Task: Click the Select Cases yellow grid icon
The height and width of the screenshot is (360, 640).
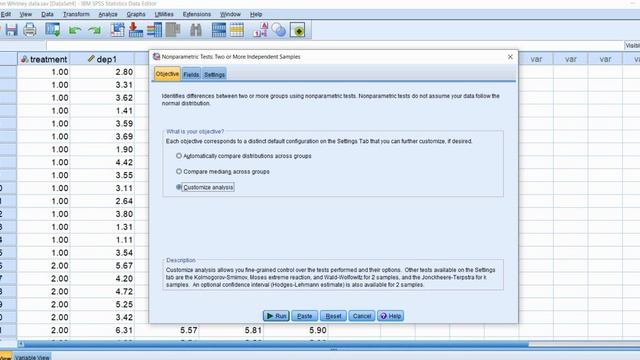Action: coord(237,30)
